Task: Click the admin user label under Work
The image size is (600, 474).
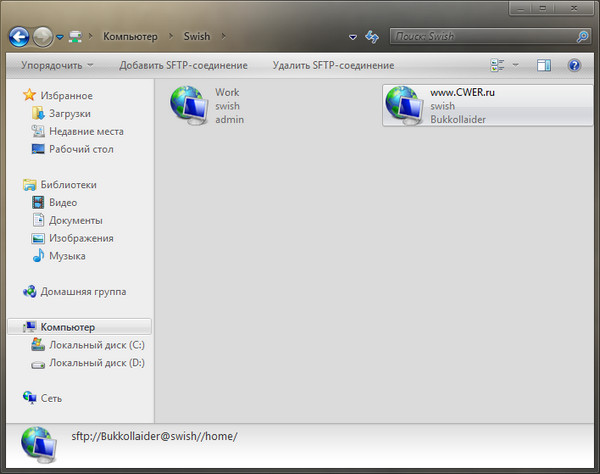Action: [x=229, y=120]
